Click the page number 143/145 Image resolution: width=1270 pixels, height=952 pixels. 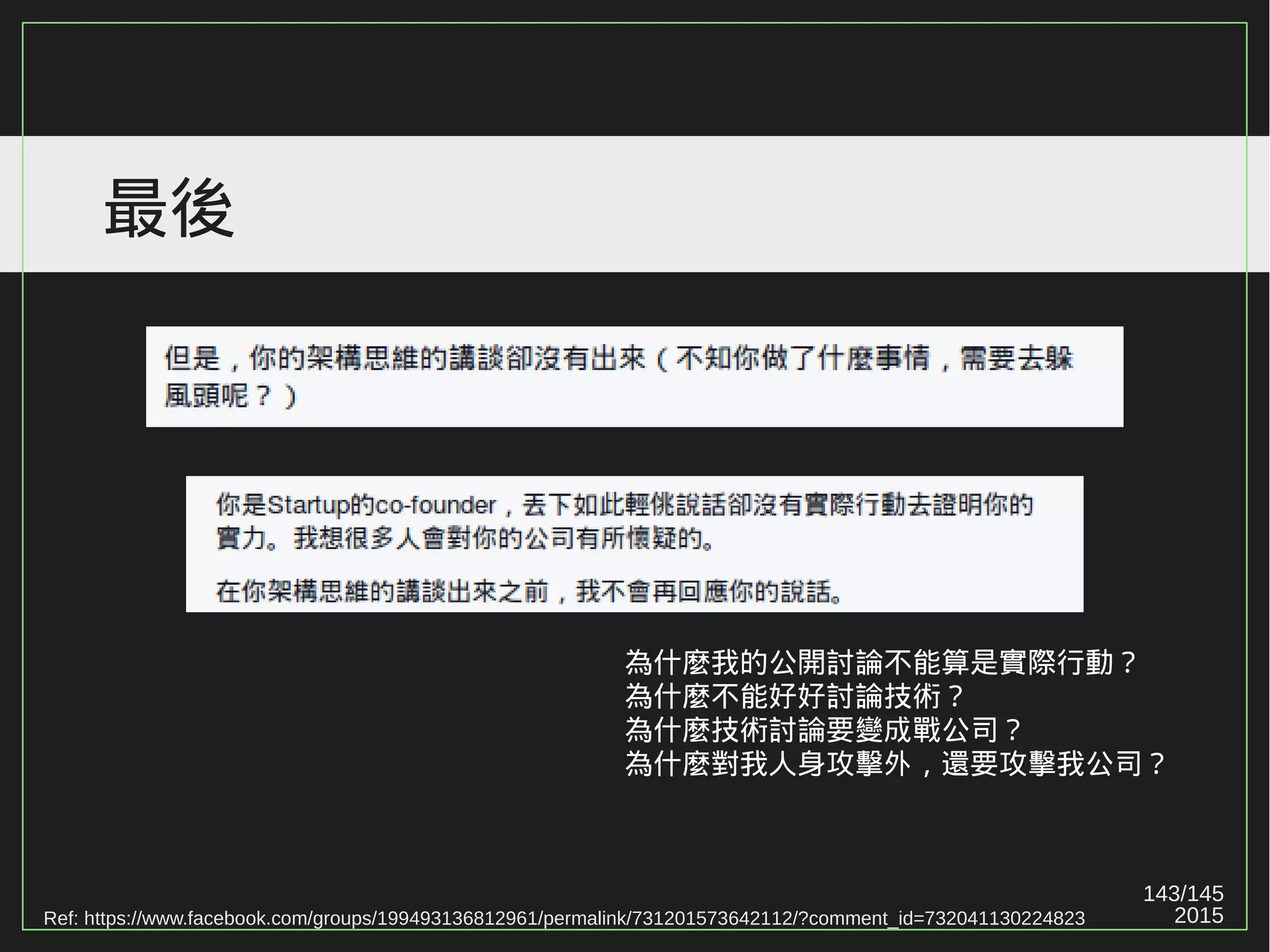tap(1183, 893)
